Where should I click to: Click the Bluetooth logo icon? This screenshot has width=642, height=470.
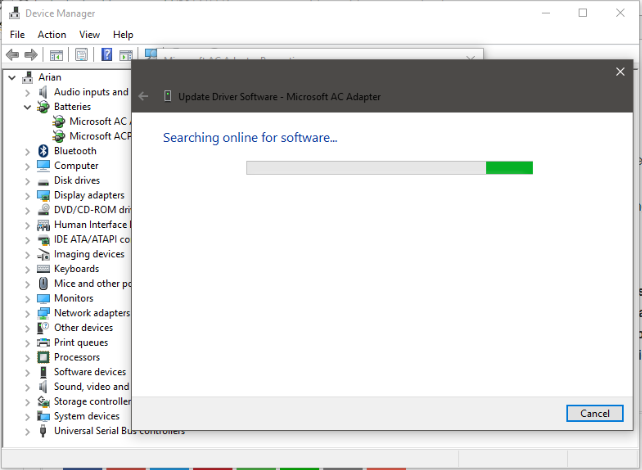[43, 151]
